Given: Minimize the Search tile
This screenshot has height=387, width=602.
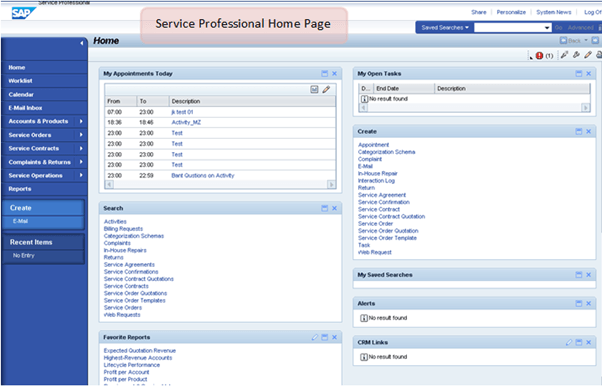Looking at the screenshot, I should click(324, 208).
